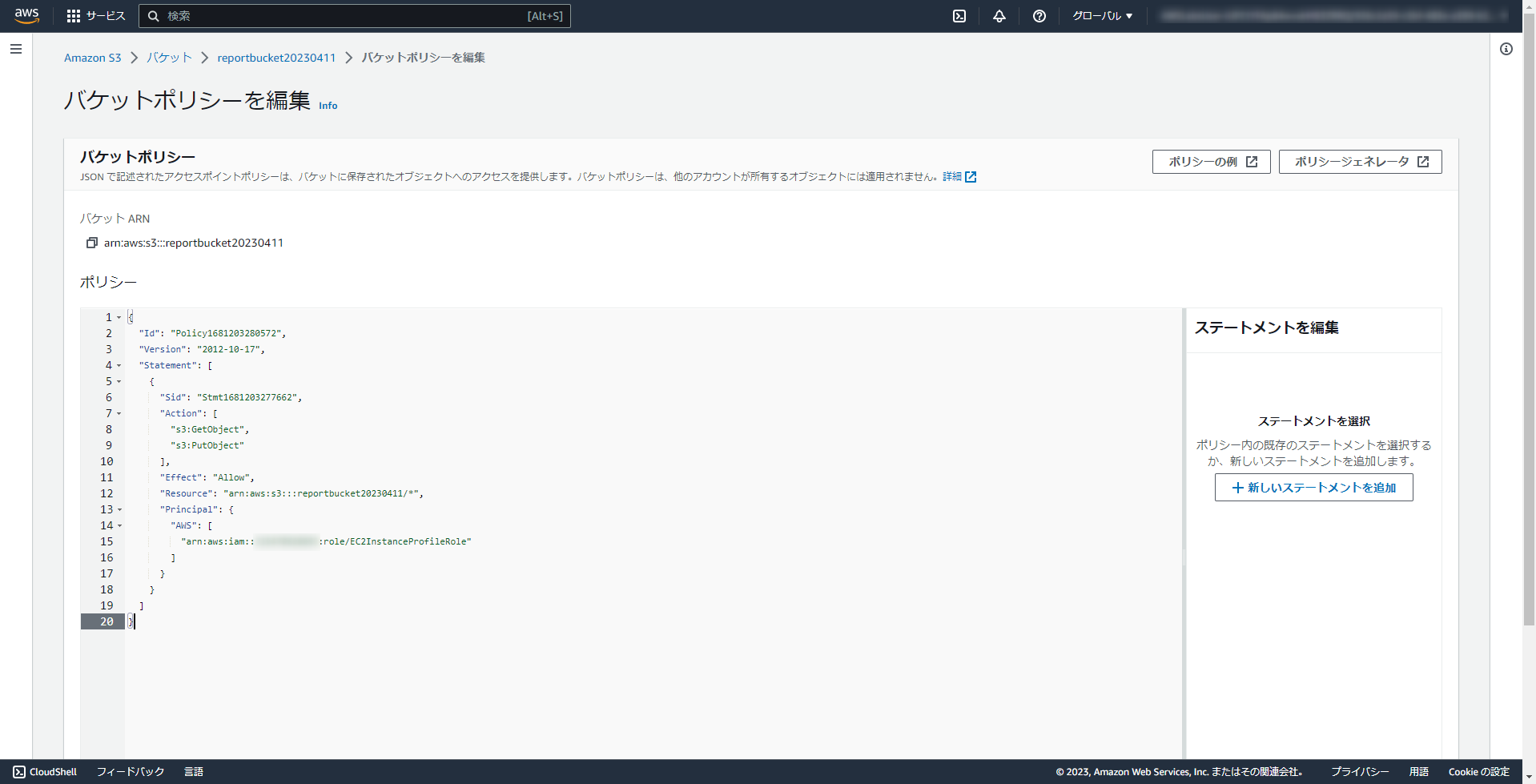Add a new statement with 新しいステートメントを追加

coord(1313,487)
